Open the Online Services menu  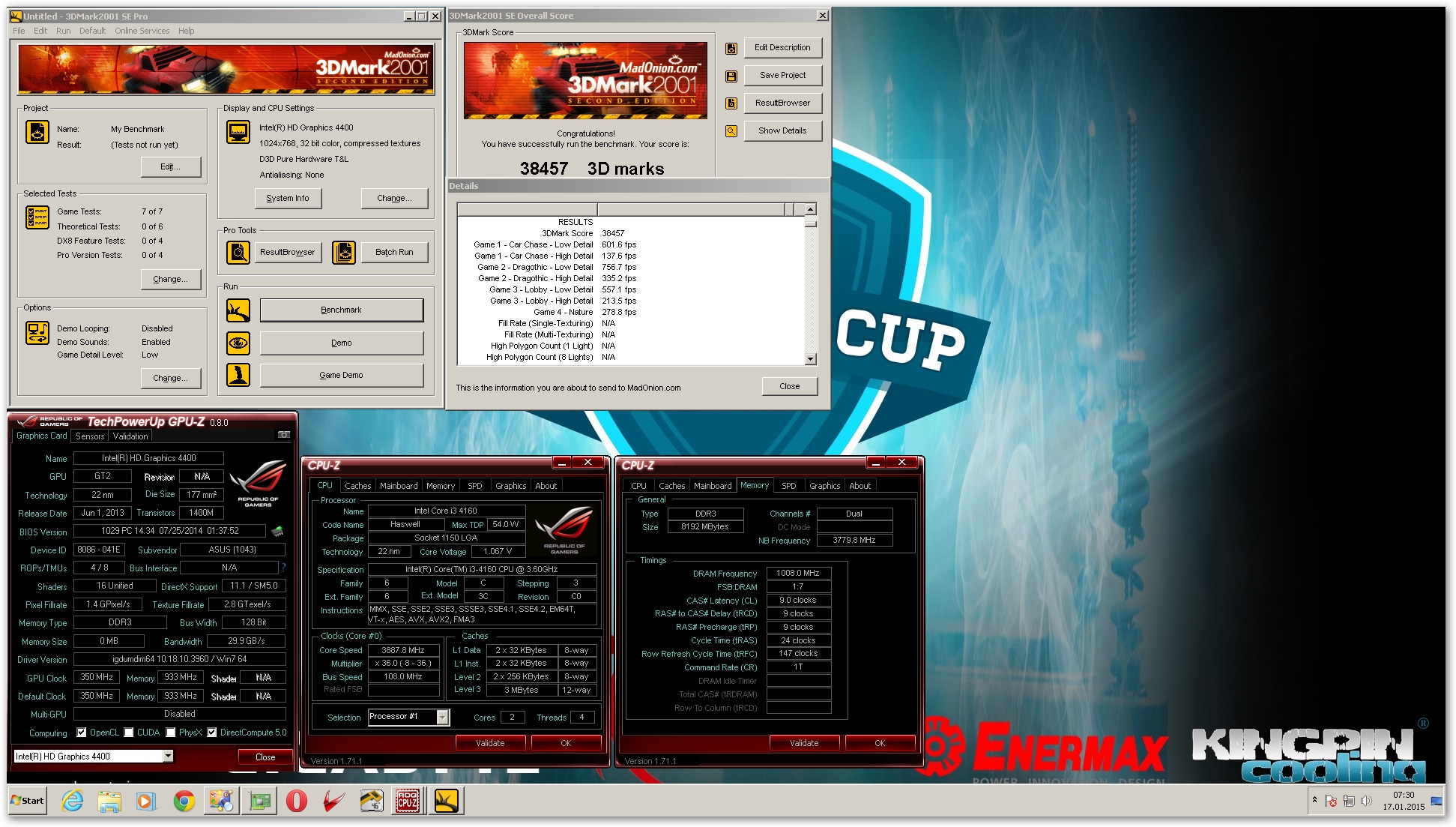[x=142, y=31]
